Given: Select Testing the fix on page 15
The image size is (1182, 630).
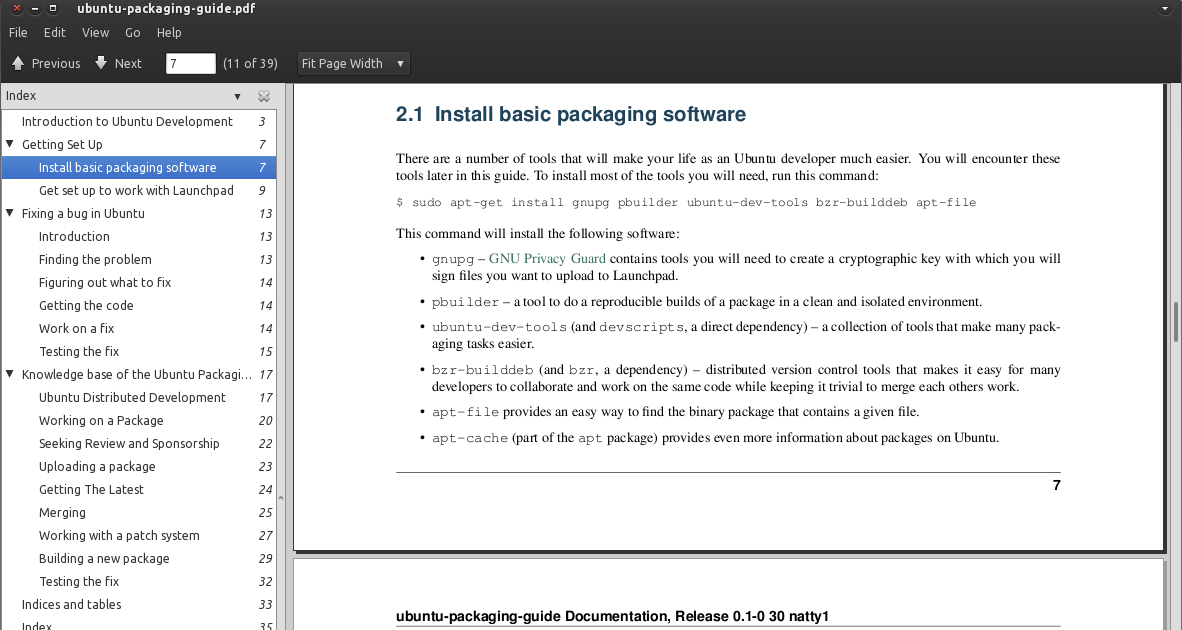Looking at the screenshot, I should pos(139,351).
